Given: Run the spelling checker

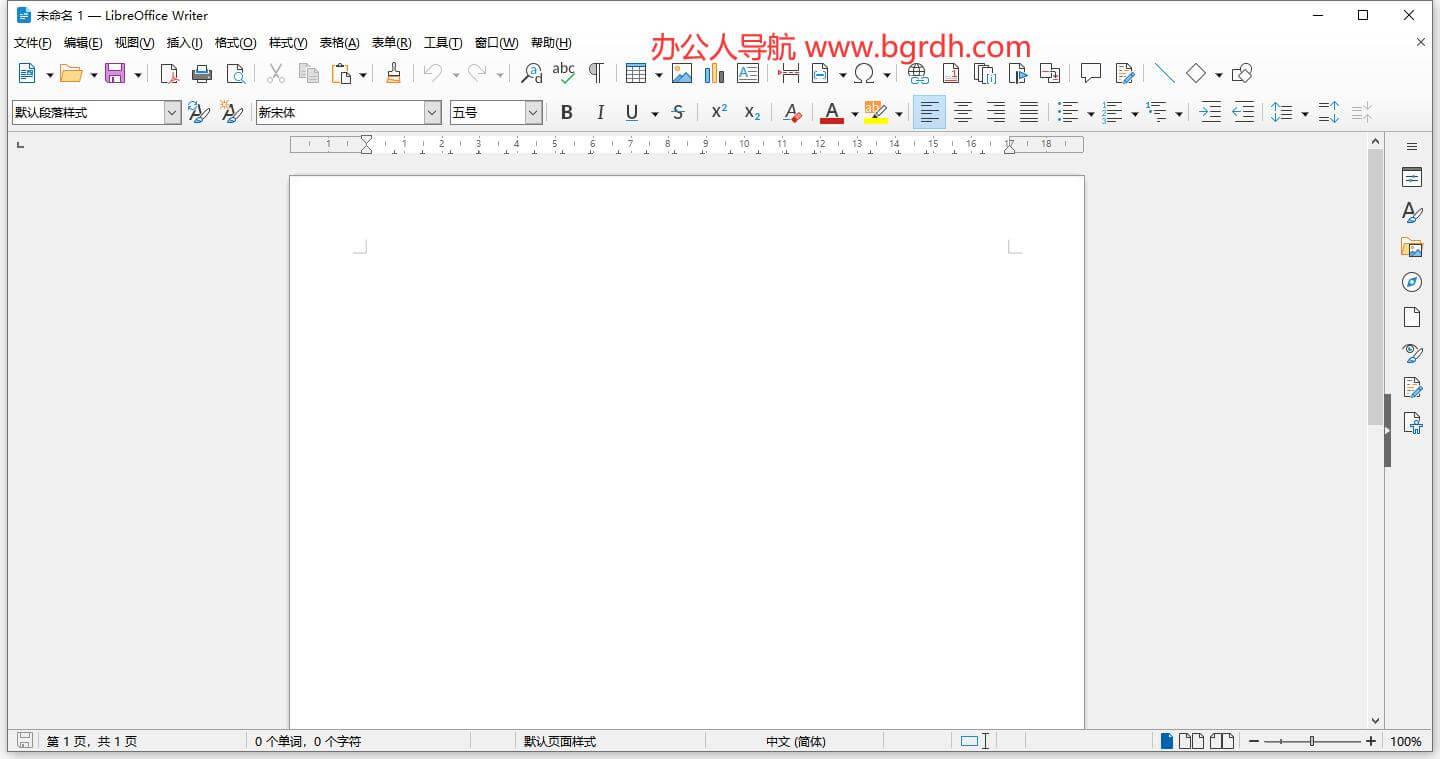Looking at the screenshot, I should [x=565, y=73].
